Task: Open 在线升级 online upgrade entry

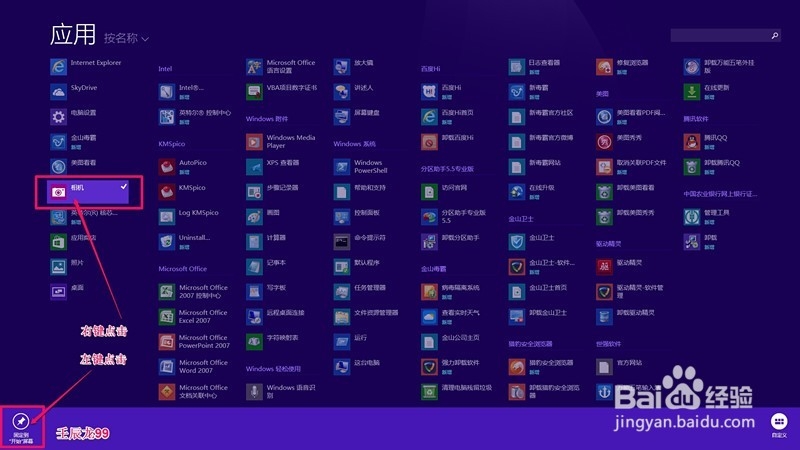Action: (532, 191)
